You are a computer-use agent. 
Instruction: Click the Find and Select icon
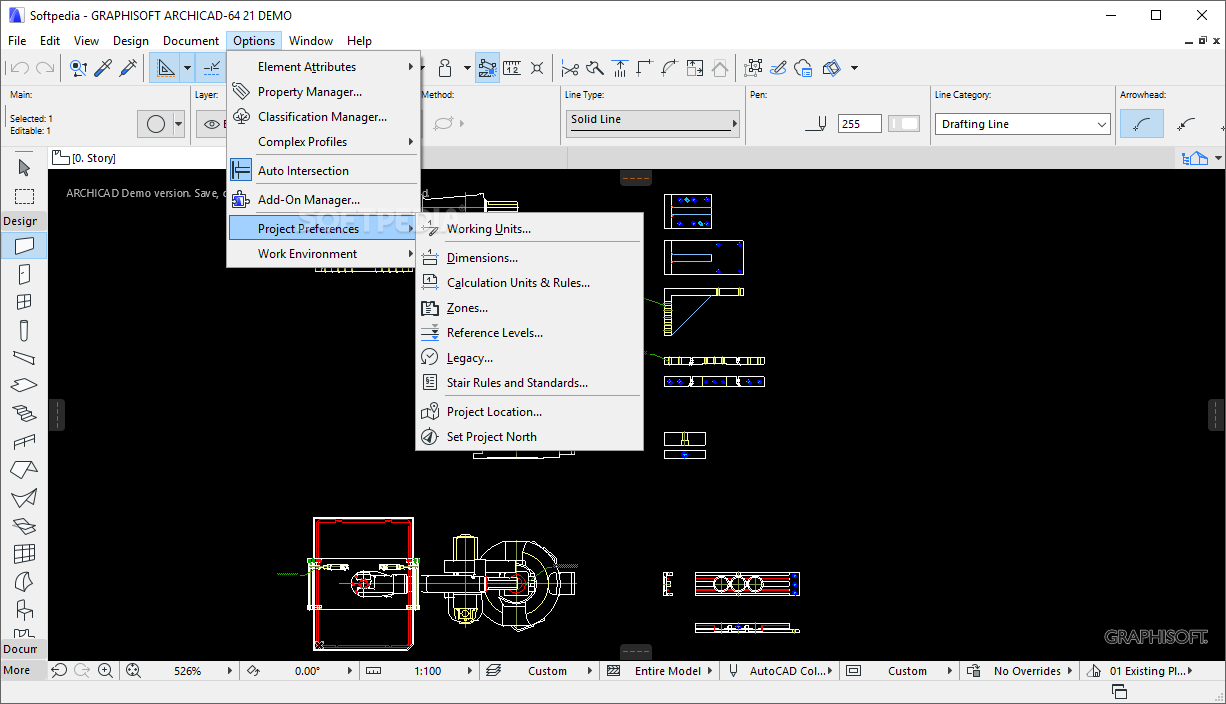[78, 68]
